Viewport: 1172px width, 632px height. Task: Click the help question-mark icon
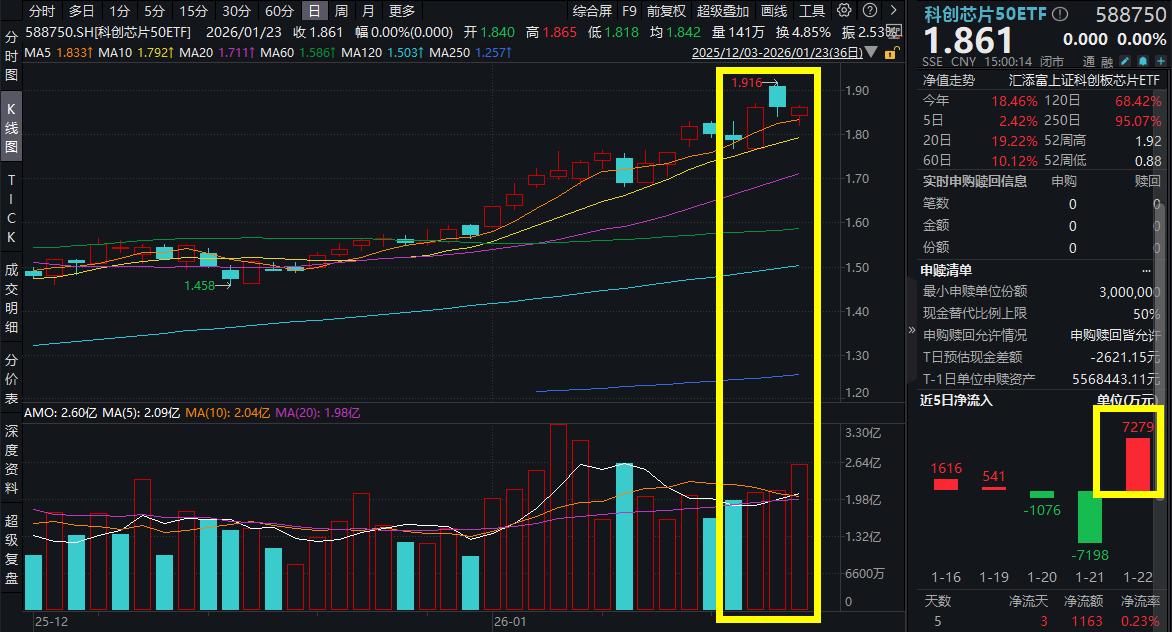(868, 11)
